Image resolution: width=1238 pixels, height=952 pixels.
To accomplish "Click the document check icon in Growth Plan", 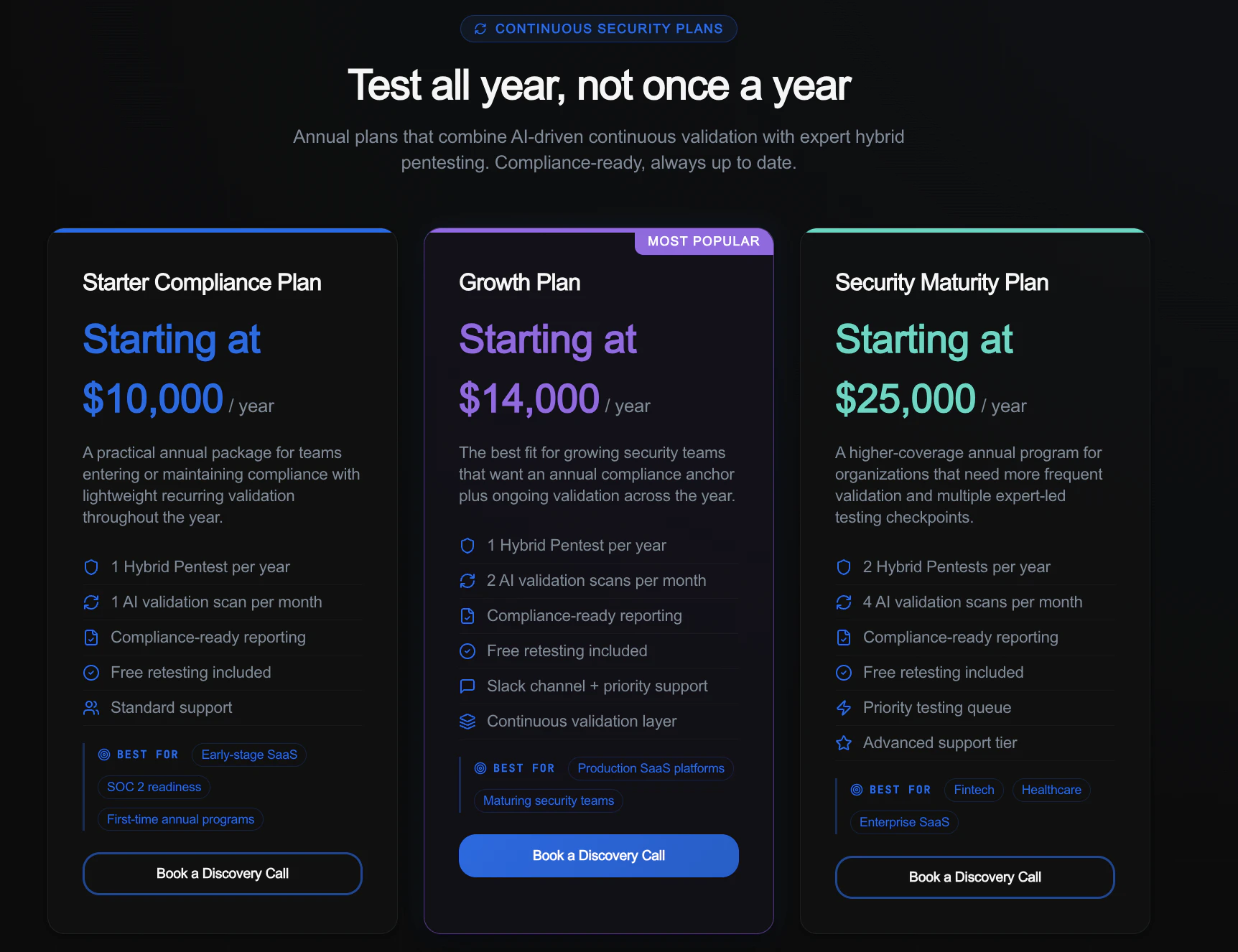I will pyautogui.click(x=467, y=616).
